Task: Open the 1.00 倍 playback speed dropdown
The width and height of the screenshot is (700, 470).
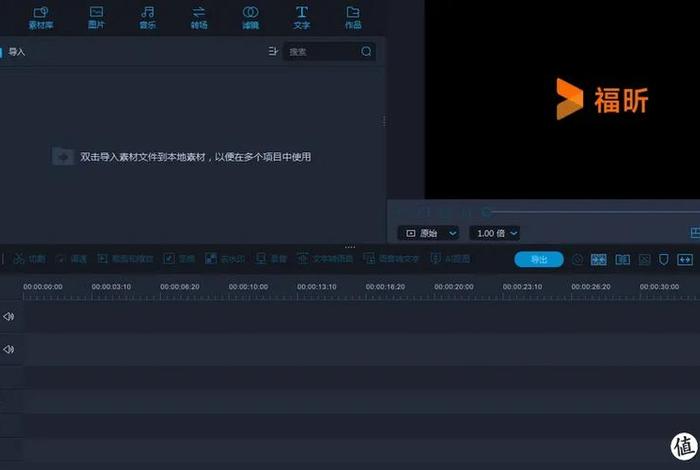Action: (495, 233)
